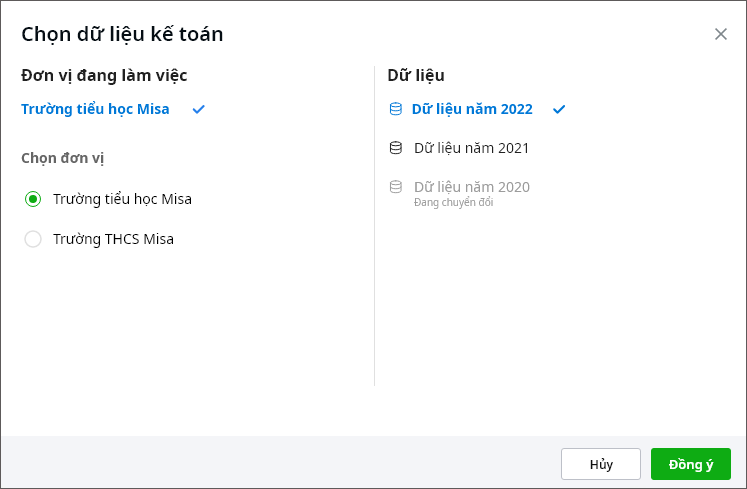The image size is (747, 489).
Task: Confirm with the green Đồng ý button
Action: (690, 464)
